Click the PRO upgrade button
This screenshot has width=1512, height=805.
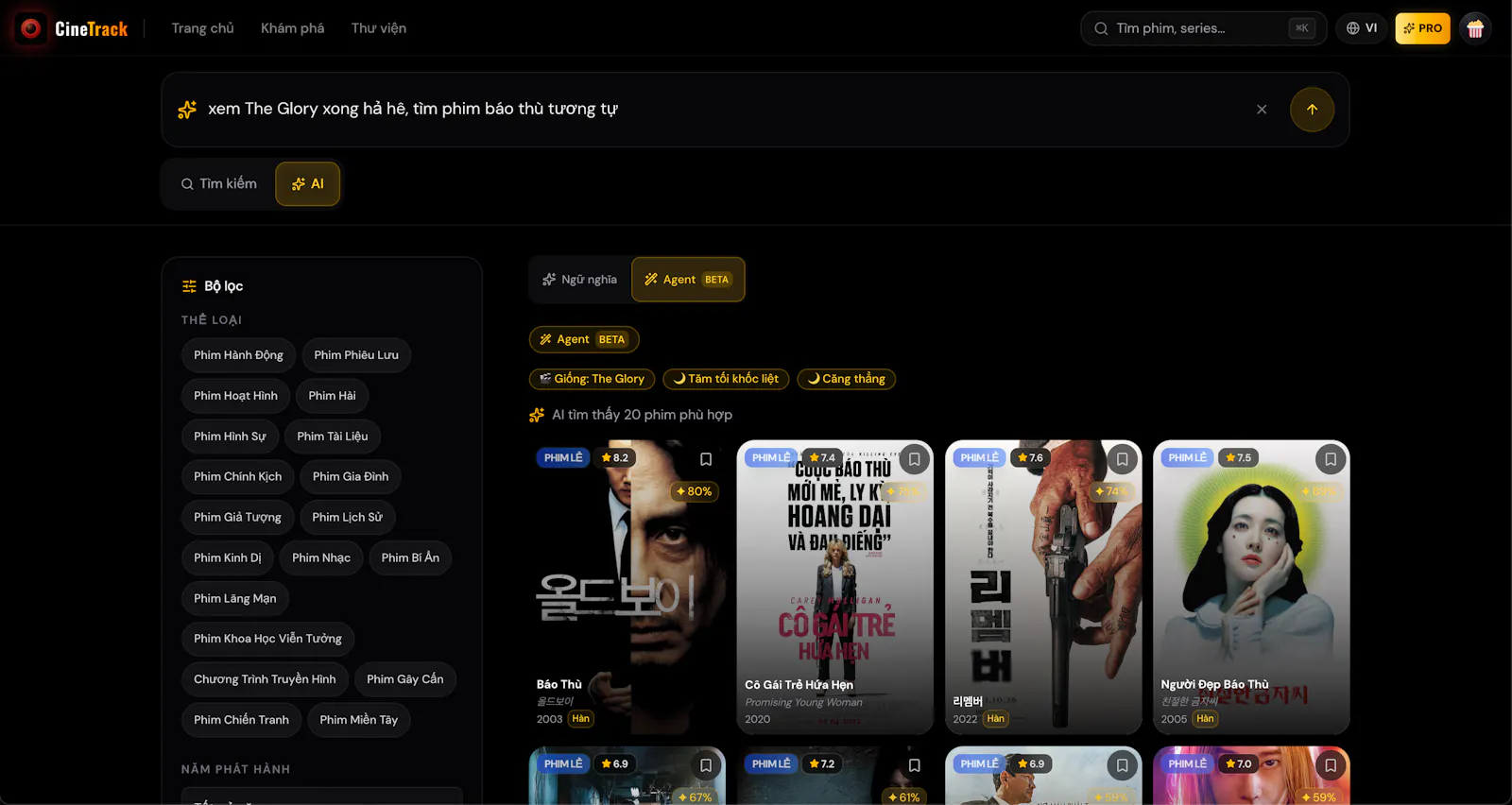tap(1422, 28)
